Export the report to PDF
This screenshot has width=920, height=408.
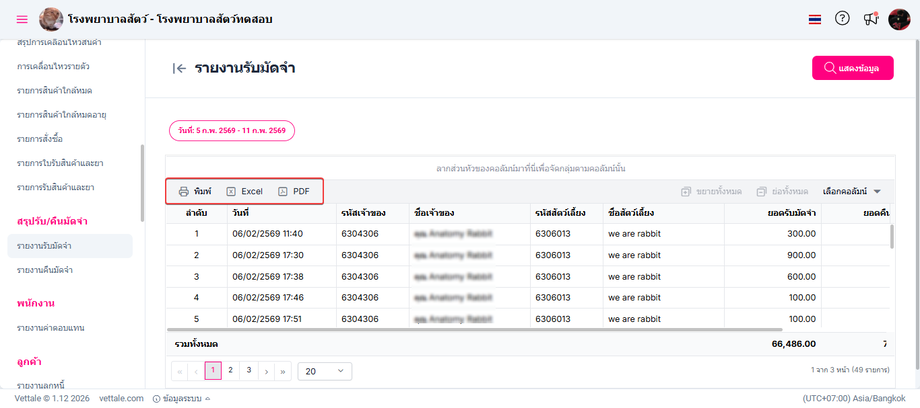tap(294, 191)
